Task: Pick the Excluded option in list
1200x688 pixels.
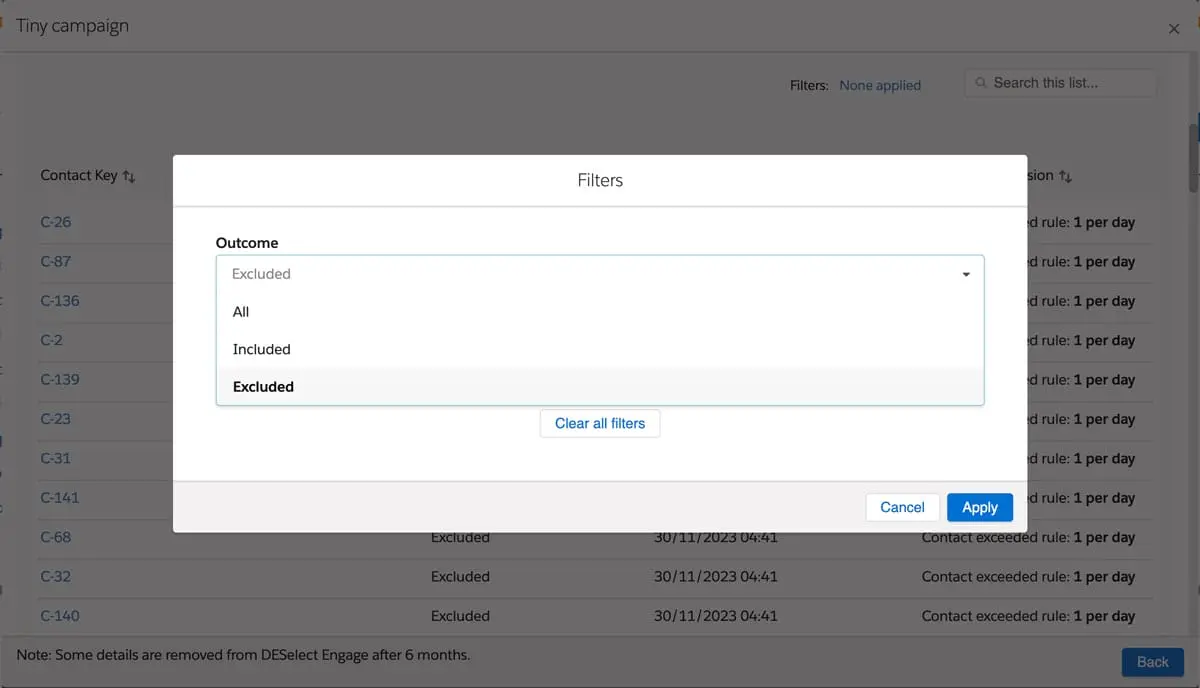Action: [x=263, y=387]
